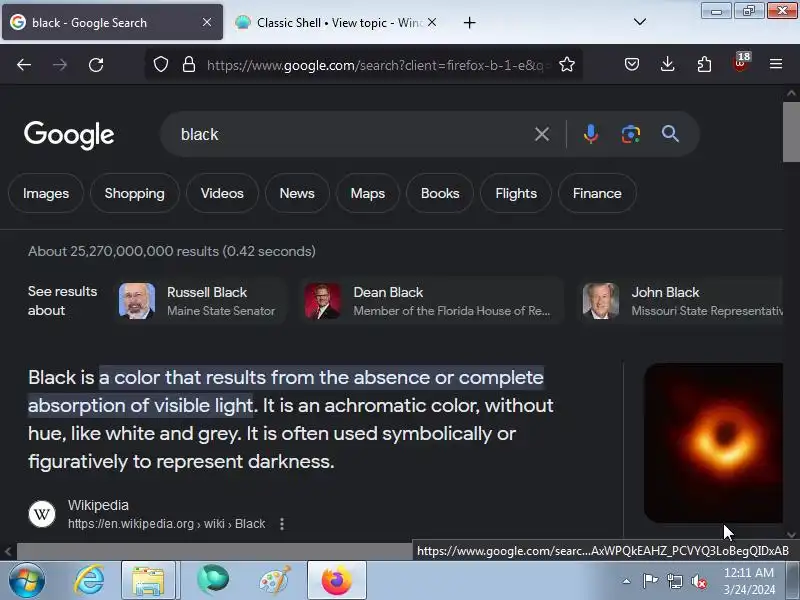Screen dimensions: 800x600
Task: Expand the list all tabs chevron
Action: (x=640, y=22)
